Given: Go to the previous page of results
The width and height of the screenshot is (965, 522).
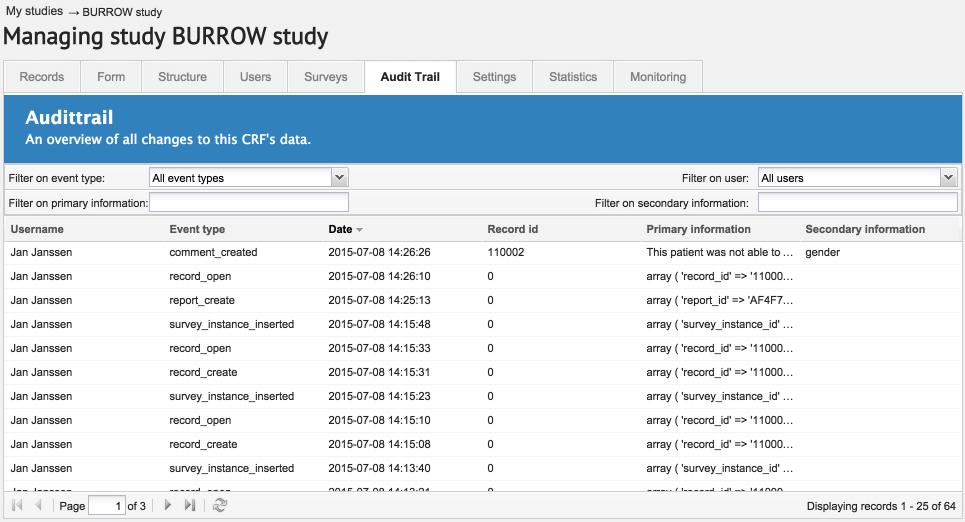Looking at the screenshot, I should tap(39, 506).
